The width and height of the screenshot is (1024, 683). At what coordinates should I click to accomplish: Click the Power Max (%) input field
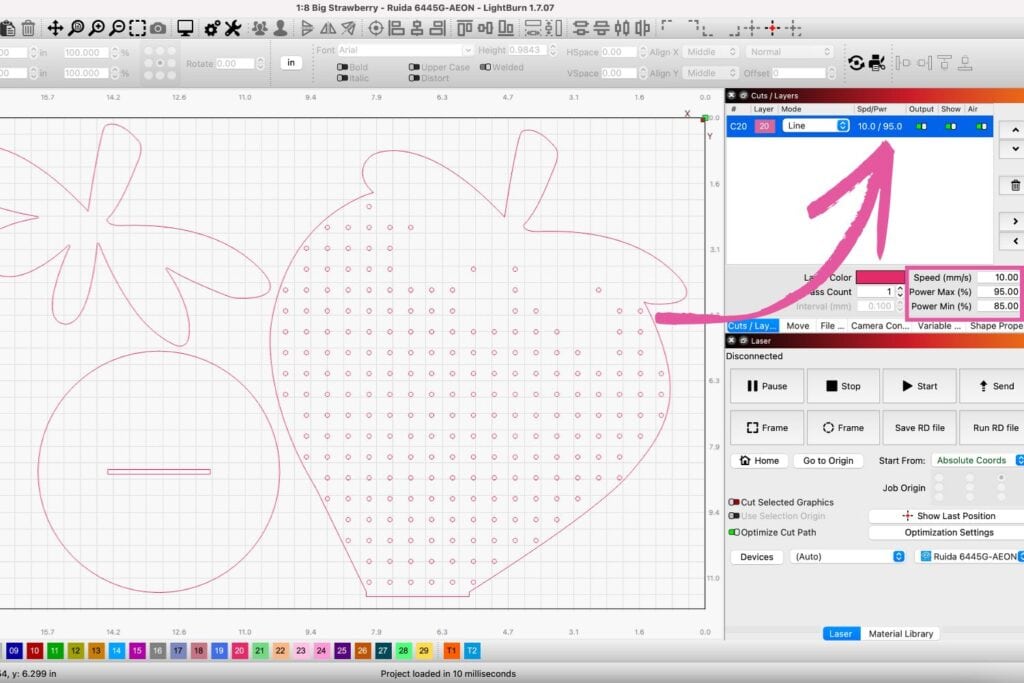[998, 292]
